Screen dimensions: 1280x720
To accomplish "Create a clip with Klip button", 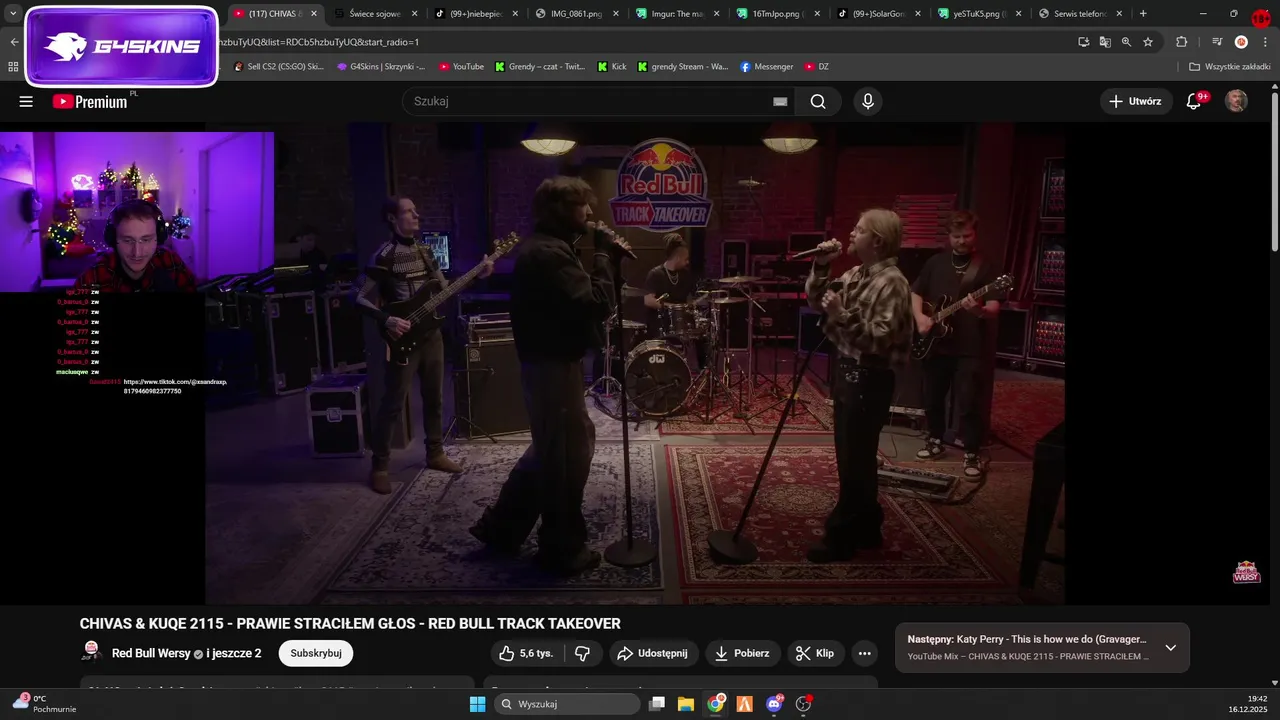I will tap(815, 653).
